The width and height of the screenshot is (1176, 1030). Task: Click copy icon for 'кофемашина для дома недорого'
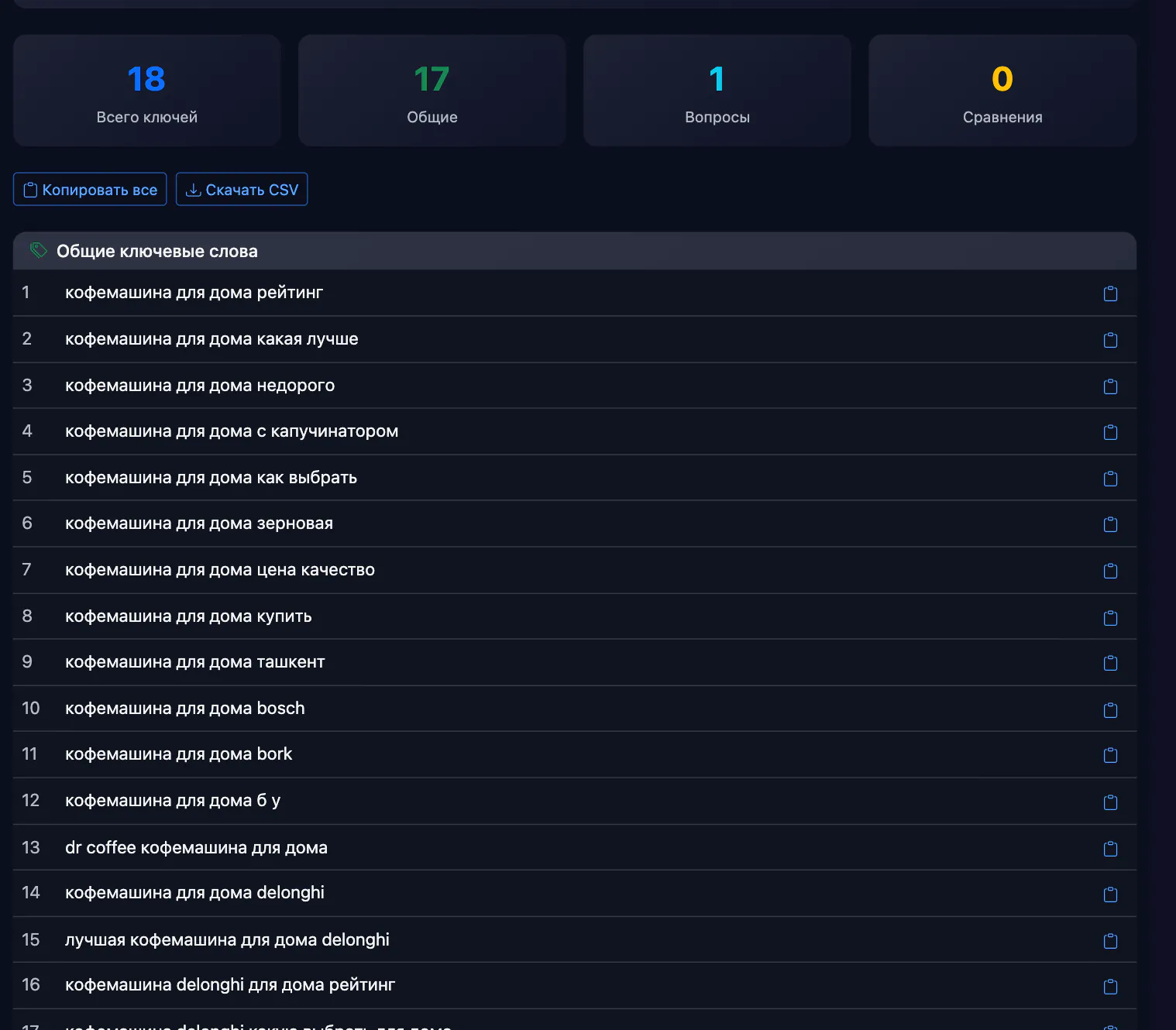click(x=1110, y=386)
